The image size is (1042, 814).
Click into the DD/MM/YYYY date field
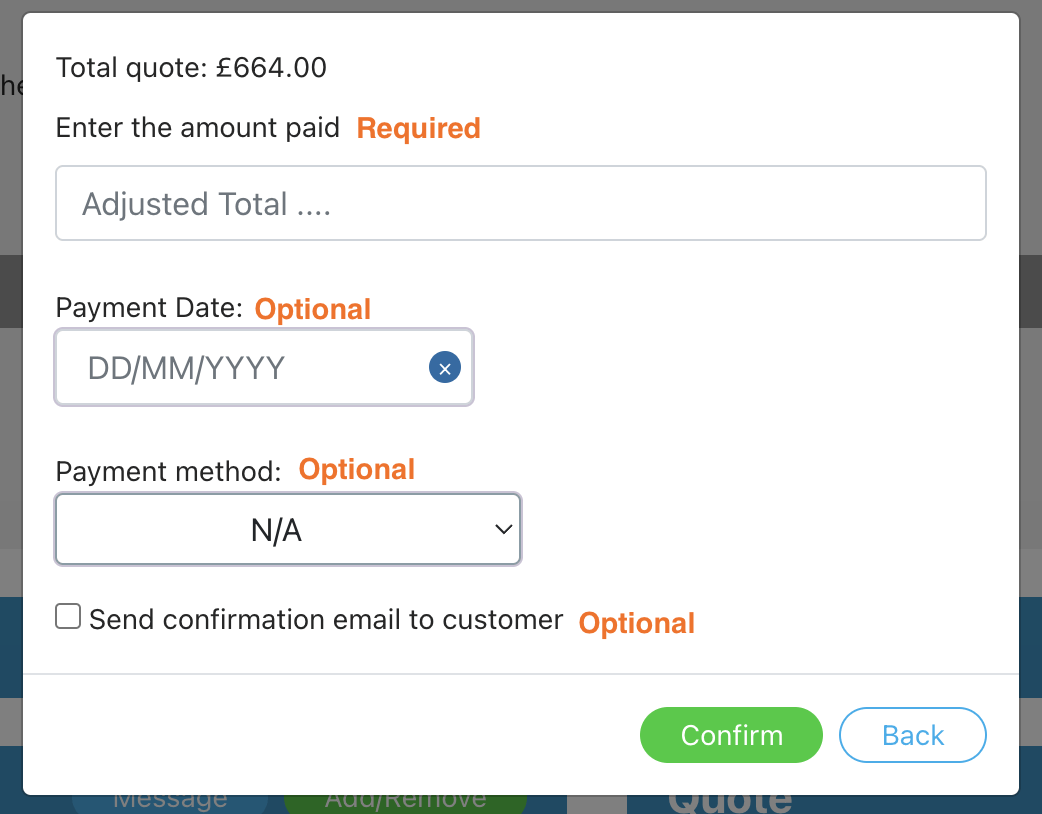[264, 367]
